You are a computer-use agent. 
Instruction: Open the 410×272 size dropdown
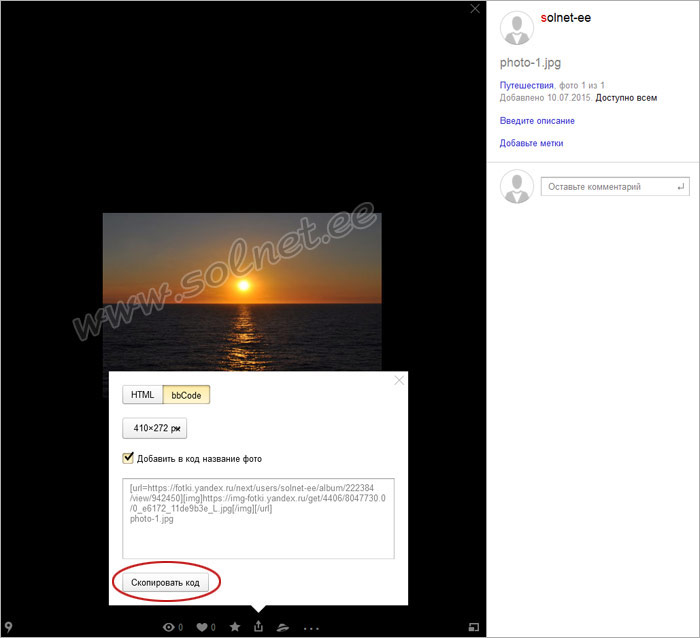154,428
